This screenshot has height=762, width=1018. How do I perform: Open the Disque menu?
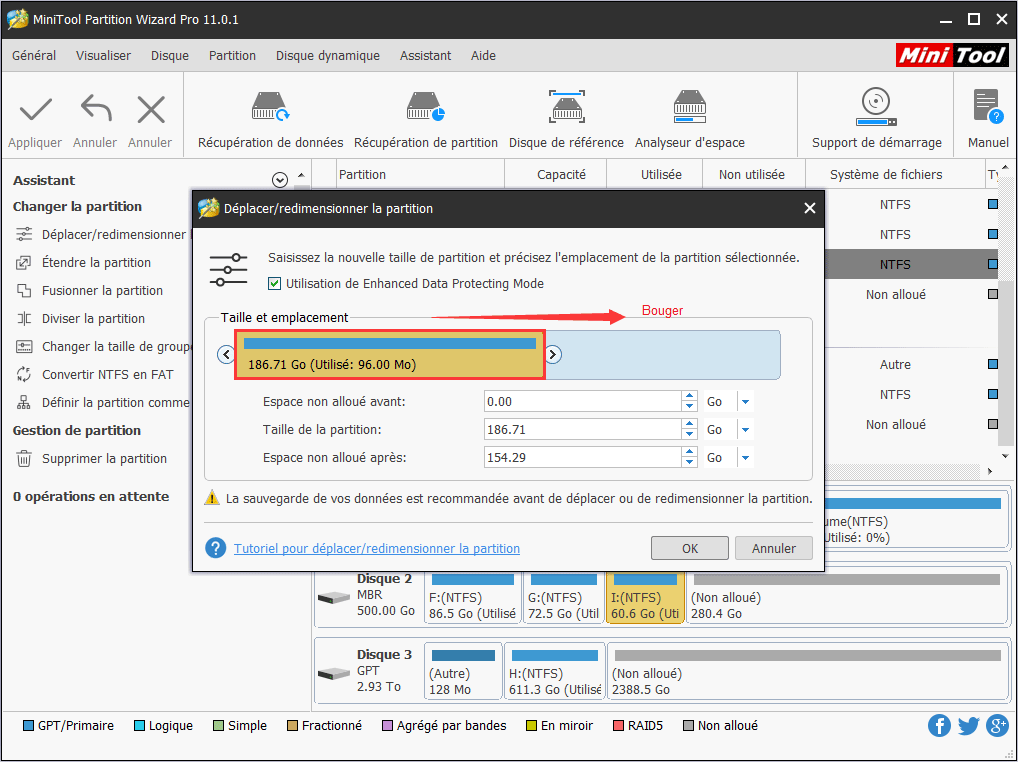169,56
